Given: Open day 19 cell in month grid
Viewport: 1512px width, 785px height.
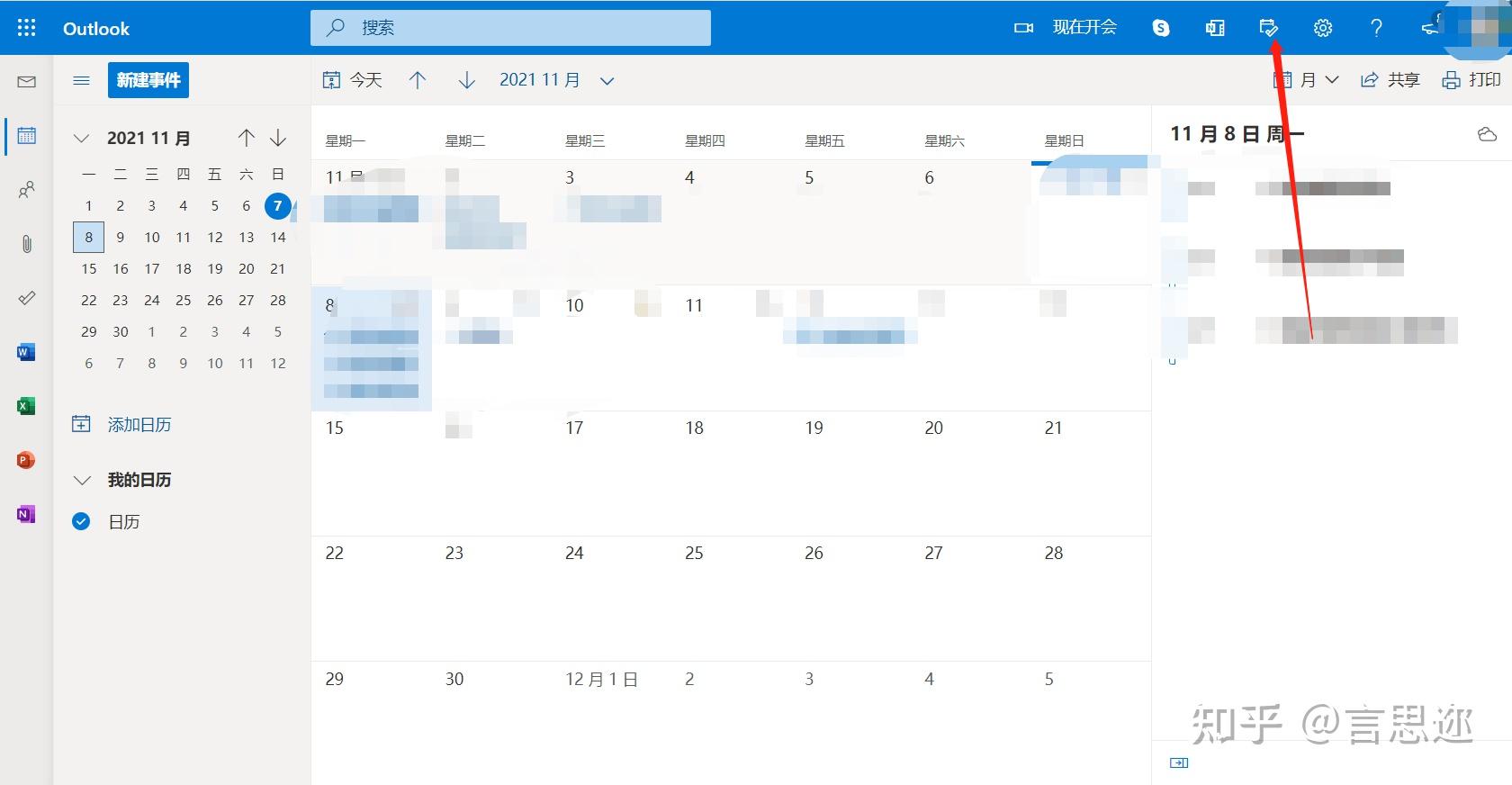Looking at the screenshot, I should click(850, 474).
